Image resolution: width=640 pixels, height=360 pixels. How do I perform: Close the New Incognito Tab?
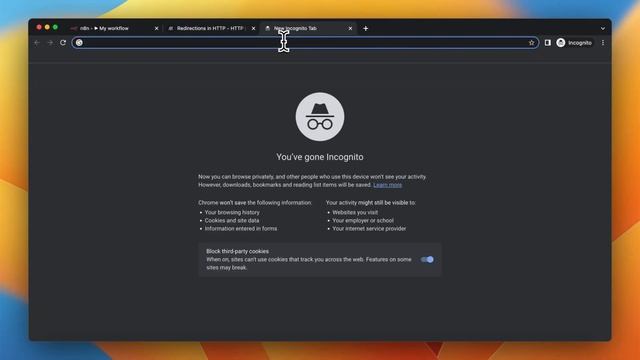[350, 29]
